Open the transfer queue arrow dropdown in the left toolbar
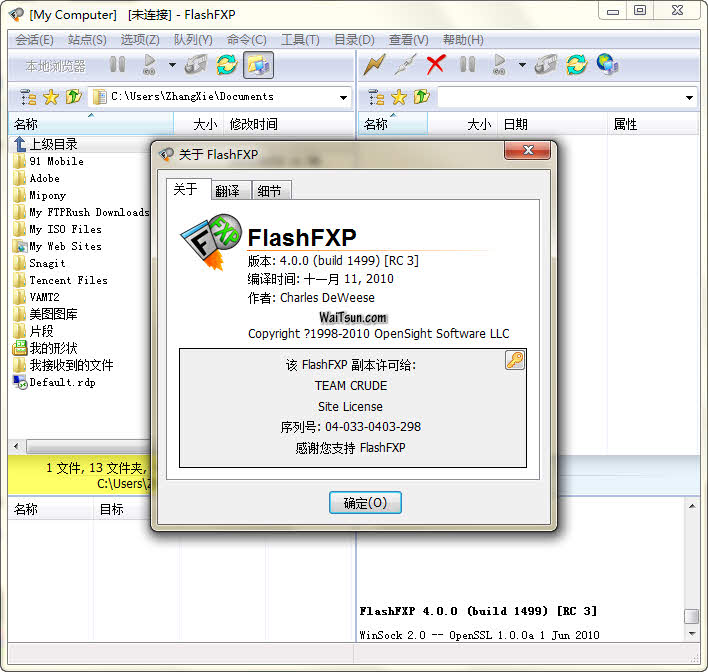Screen dimensions: 708x672 pos(172,66)
